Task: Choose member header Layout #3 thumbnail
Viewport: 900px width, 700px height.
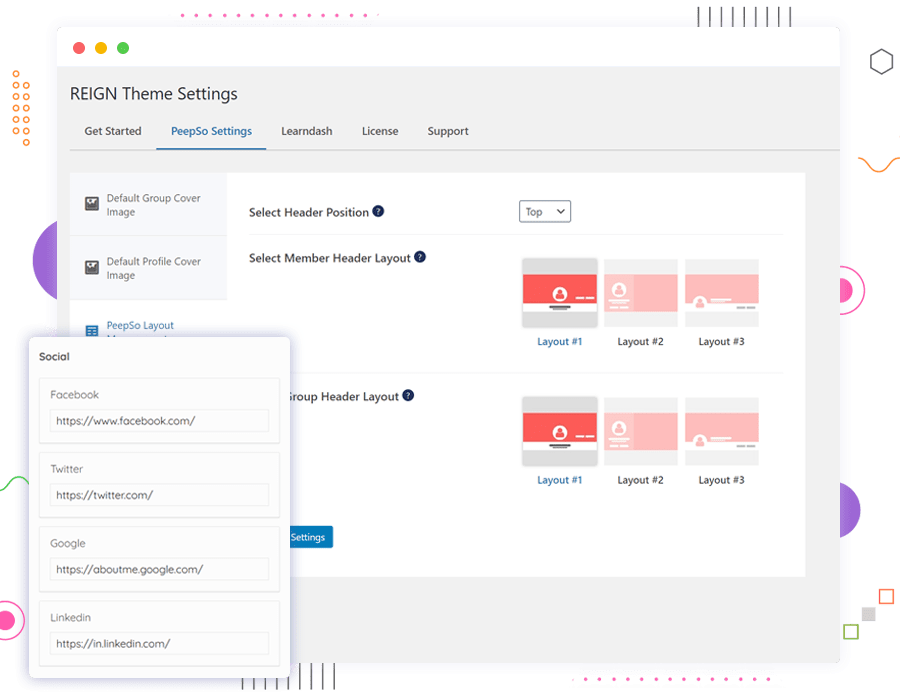Action: pyautogui.click(x=721, y=293)
